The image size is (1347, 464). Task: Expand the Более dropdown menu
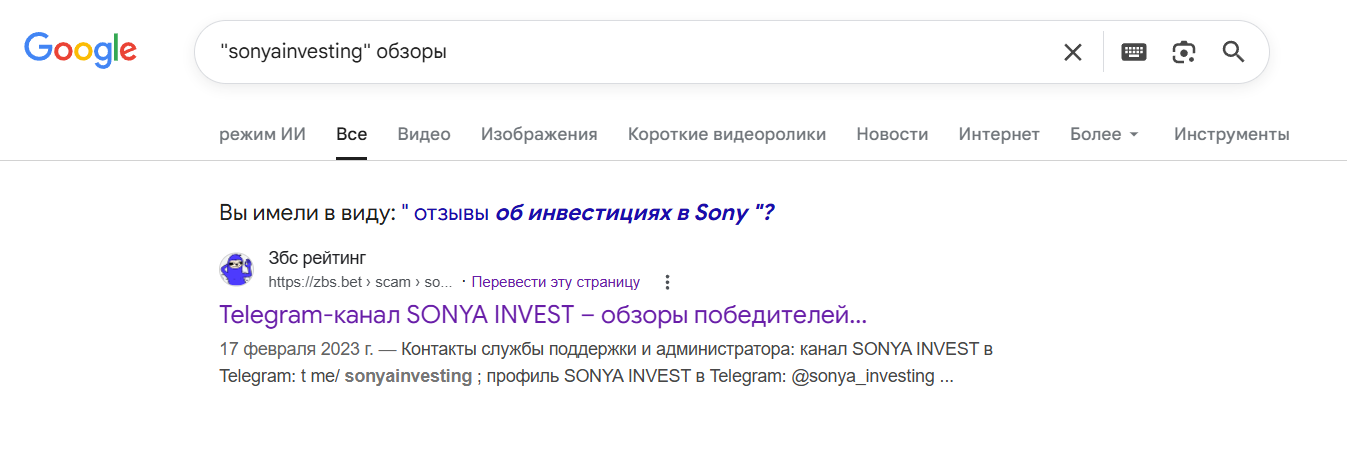1104,134
